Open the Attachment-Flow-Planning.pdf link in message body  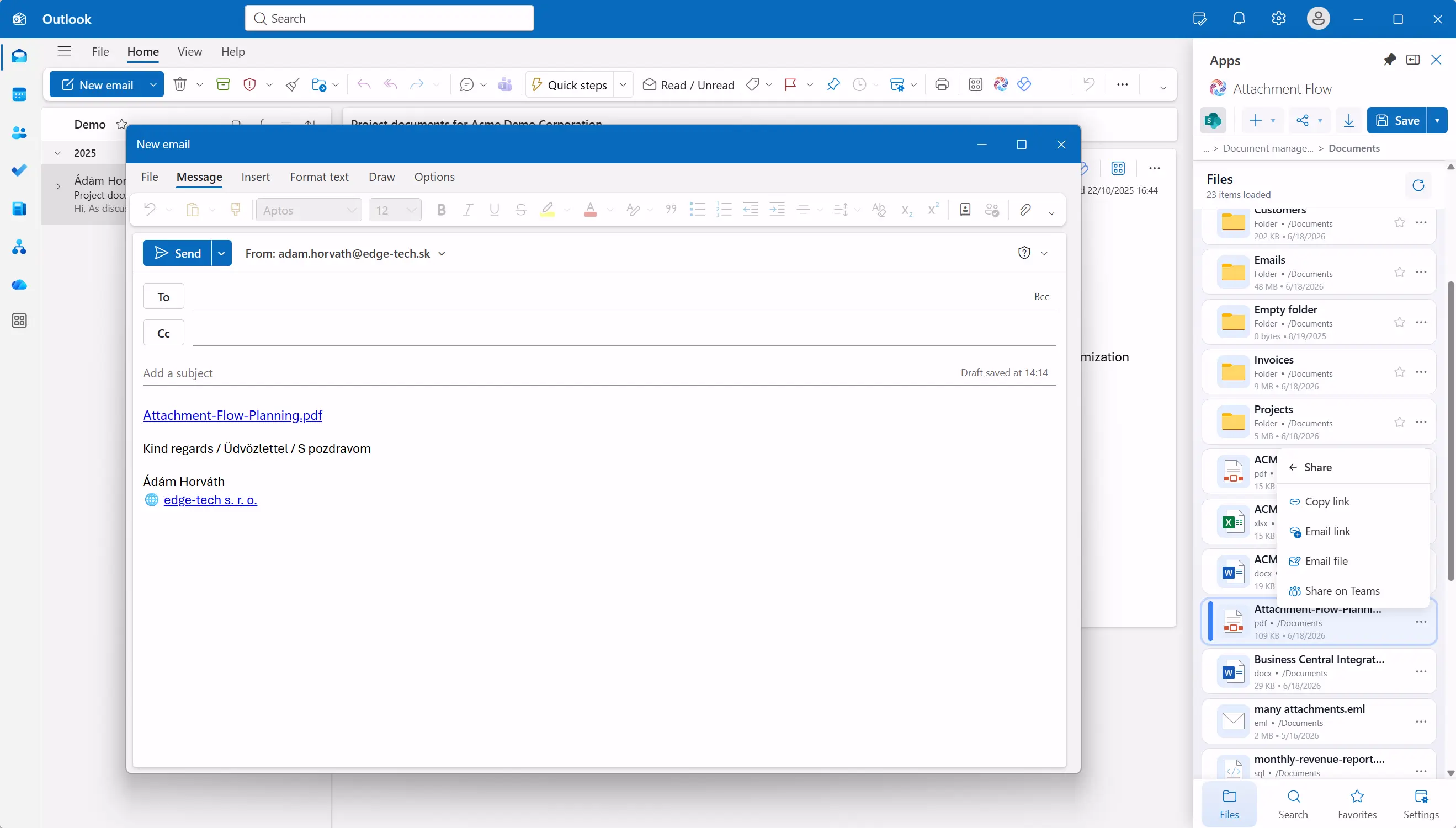232,415
